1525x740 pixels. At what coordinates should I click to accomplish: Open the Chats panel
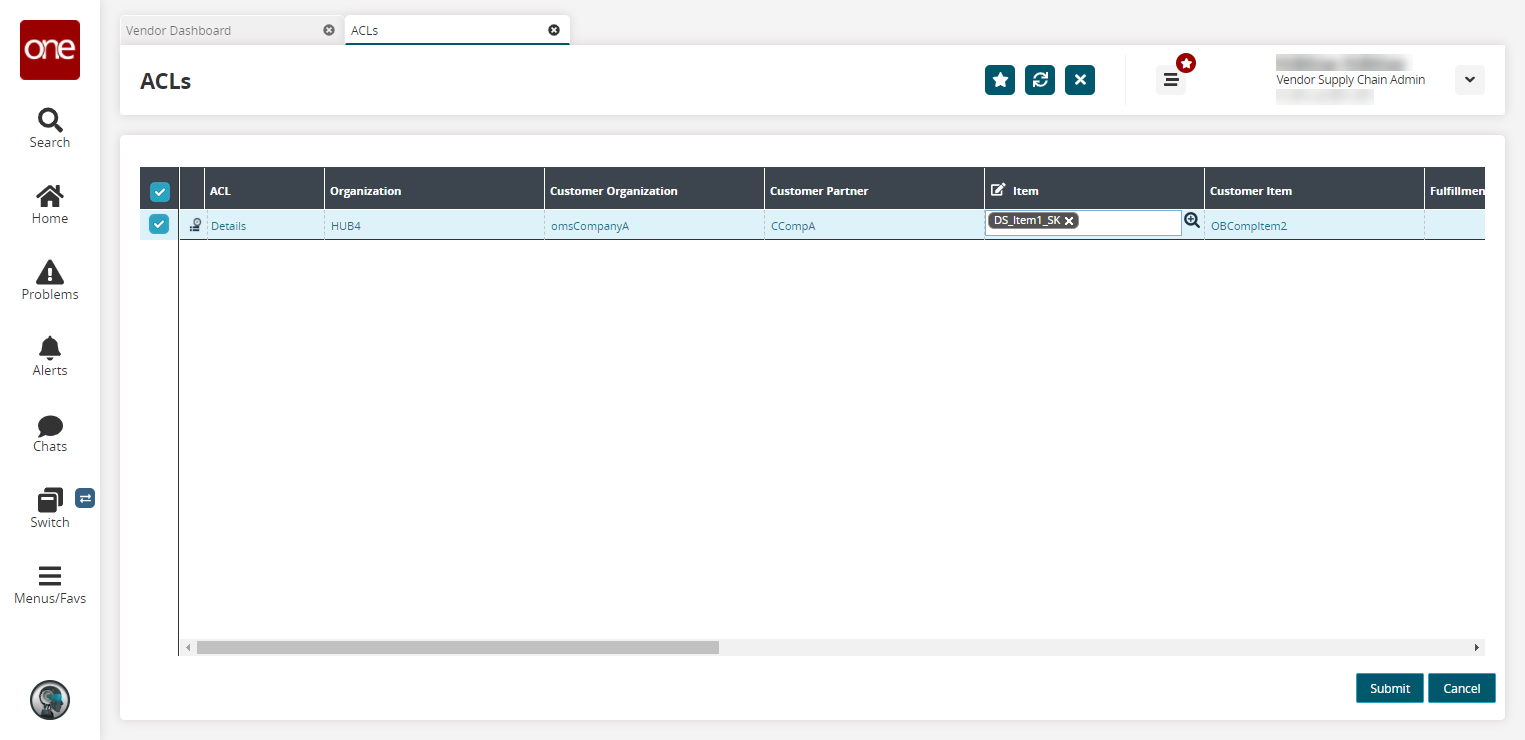coord(50,433)
